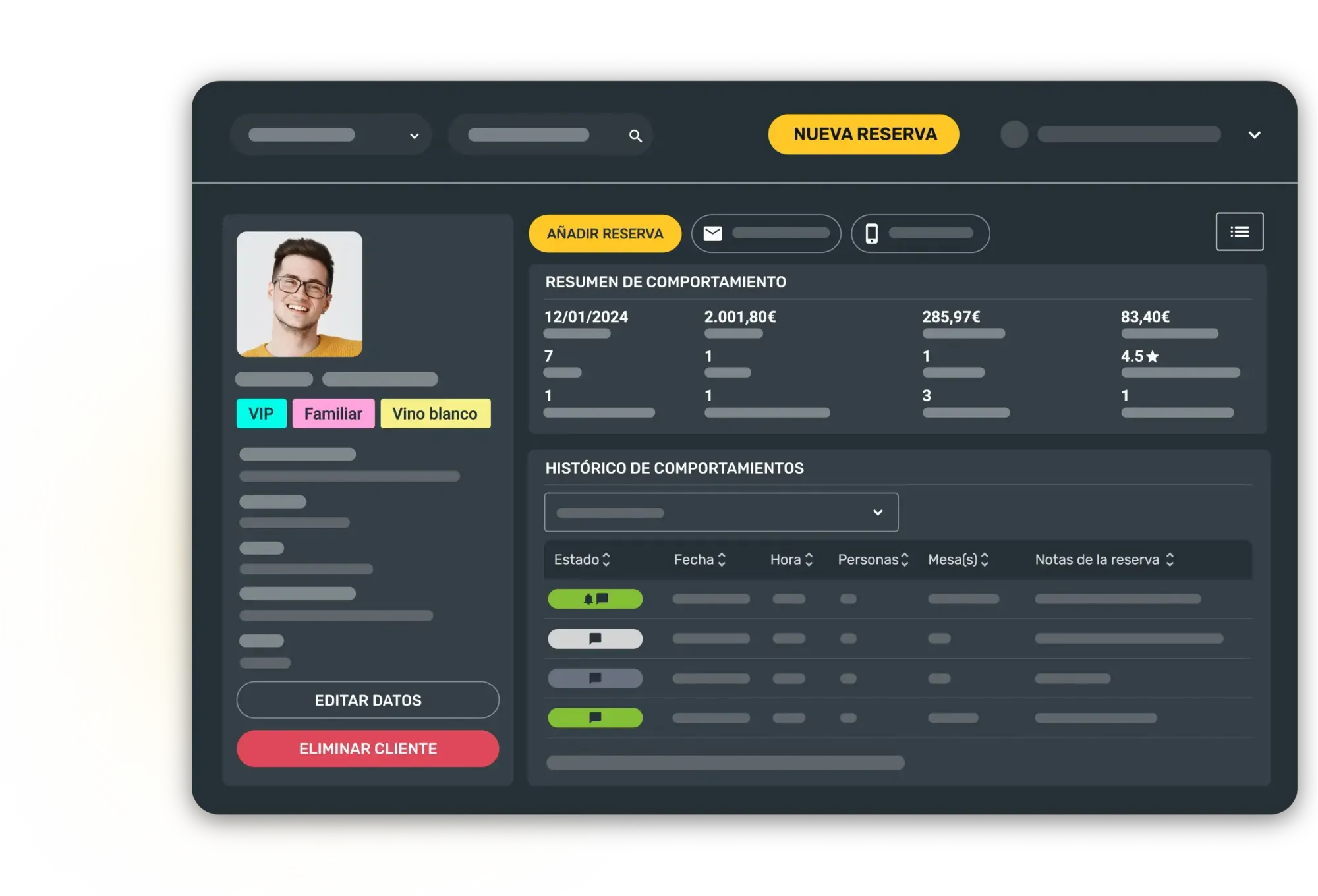Screen dimensions: 1318x896
Task: Sort table by Hora column
Action: (x=791, y=559)
